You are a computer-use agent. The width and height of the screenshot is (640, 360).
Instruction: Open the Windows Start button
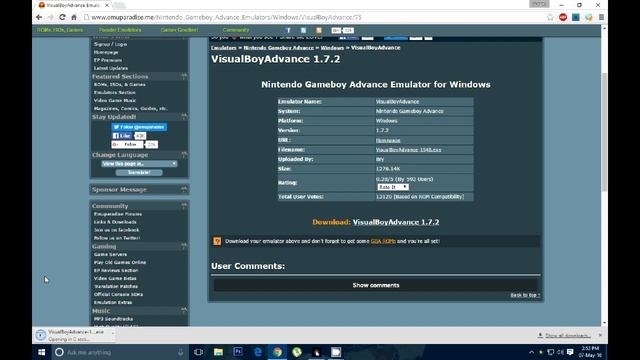pos(42,352)
